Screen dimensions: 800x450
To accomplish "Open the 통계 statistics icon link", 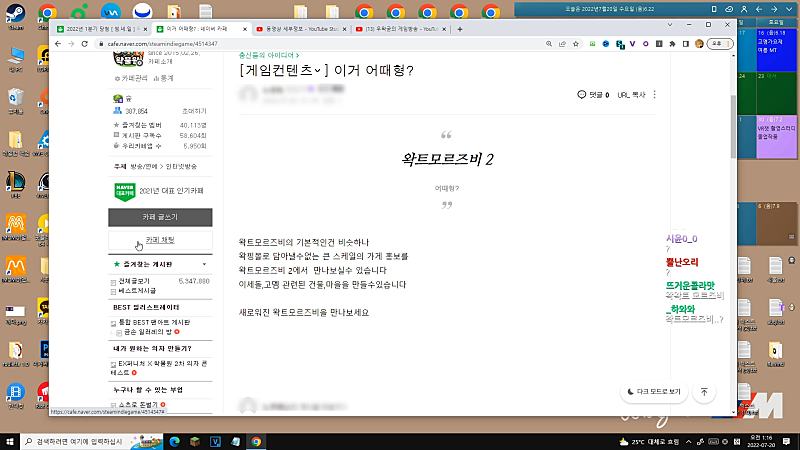I will pyautogui.click(x=164, y=77).
